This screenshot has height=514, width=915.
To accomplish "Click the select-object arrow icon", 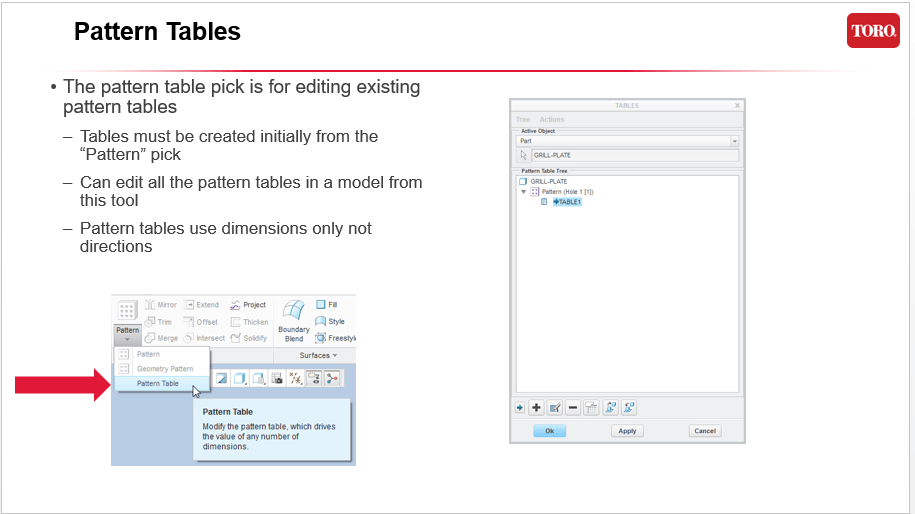I will tap(523, 155).
